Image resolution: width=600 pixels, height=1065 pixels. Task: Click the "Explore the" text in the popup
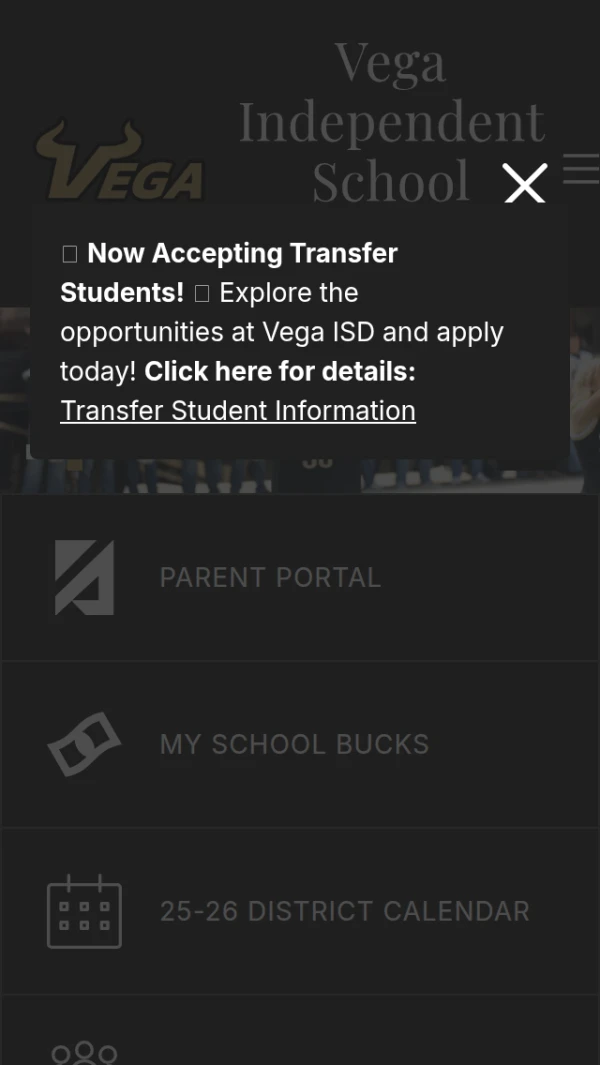289,293
